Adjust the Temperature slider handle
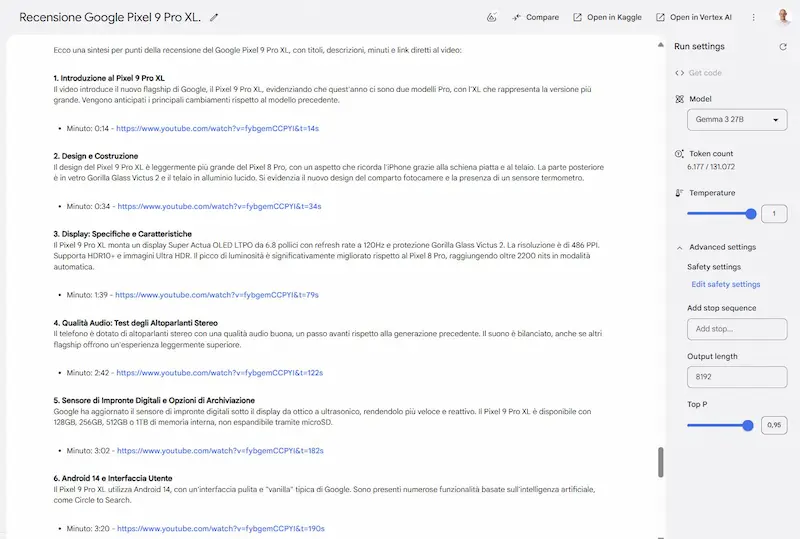Image resolution: width=800 pixels, height=539 pixels. (x=751, y=214)
